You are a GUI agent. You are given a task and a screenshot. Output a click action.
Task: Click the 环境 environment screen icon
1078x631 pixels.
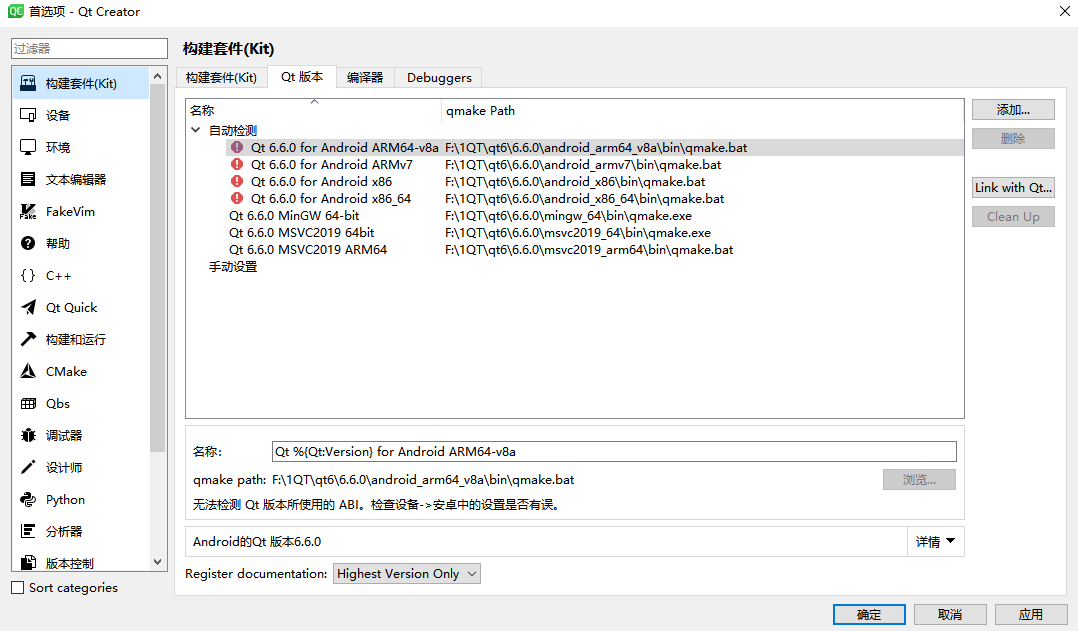pyautogui.click(x=28, y=147)
